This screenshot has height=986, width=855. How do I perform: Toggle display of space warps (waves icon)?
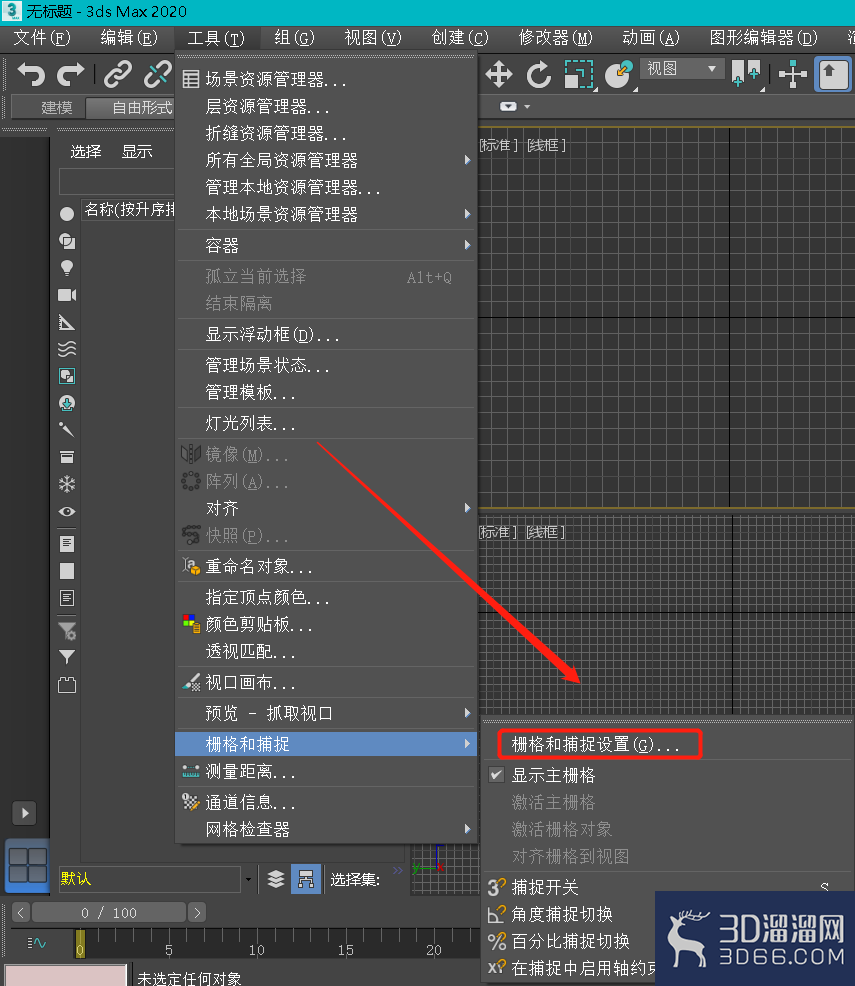pyautogui.click(x=67, y=349)
